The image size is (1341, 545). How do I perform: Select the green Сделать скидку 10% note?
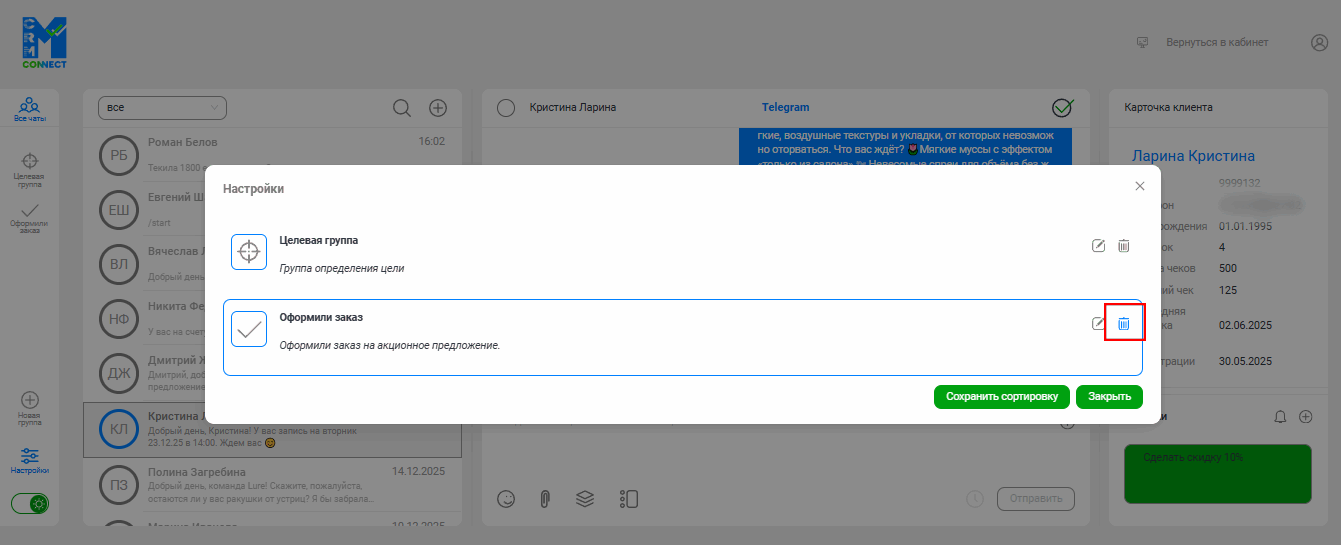(x=1218, y=475)
